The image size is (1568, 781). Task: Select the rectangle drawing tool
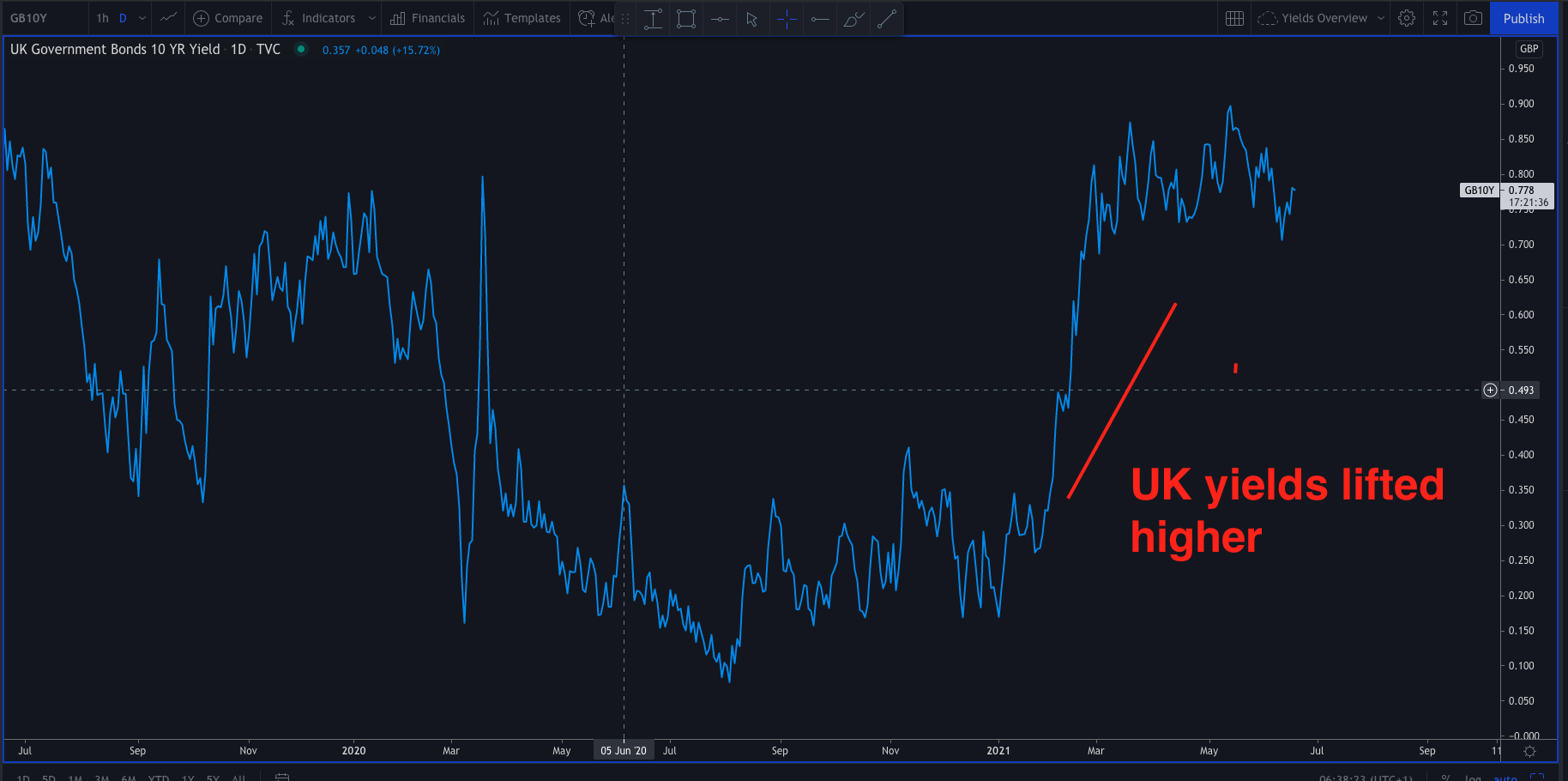[686, 18]
